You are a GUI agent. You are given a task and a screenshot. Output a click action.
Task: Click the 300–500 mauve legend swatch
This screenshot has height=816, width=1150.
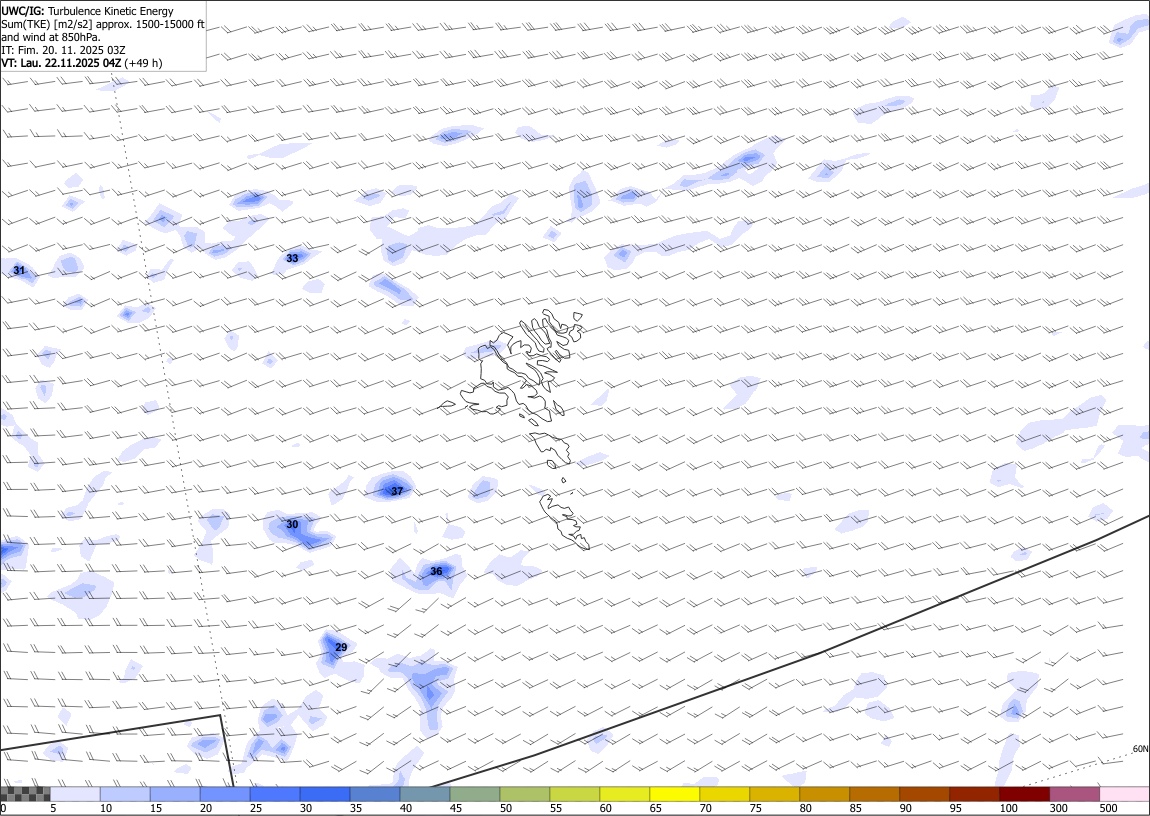1074,794
